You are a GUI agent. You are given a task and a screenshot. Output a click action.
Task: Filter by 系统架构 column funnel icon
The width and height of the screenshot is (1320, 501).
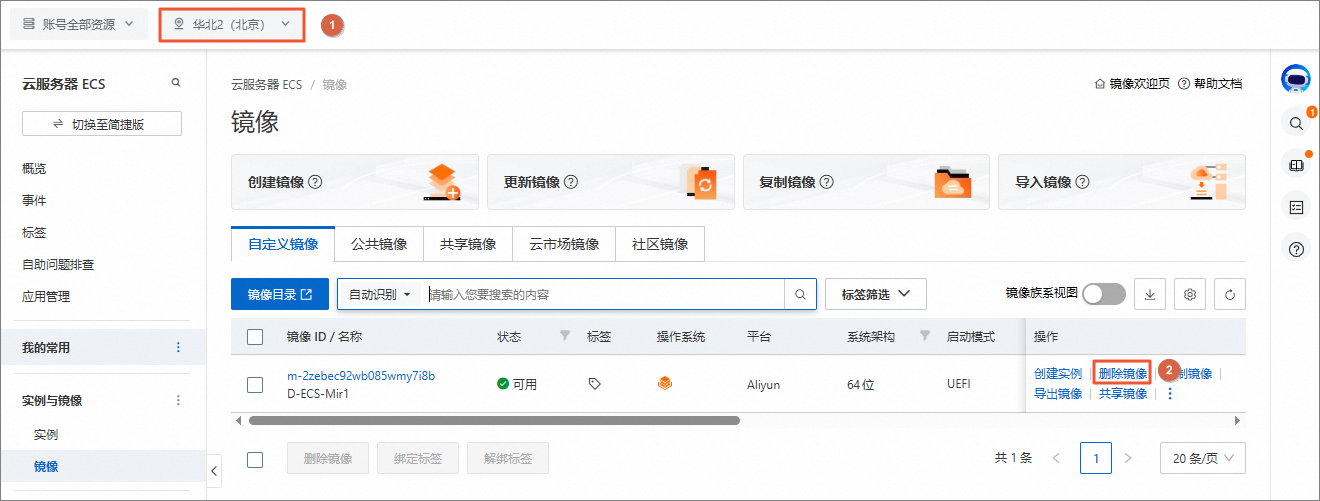pyautogui.click(x=924, y=335)
